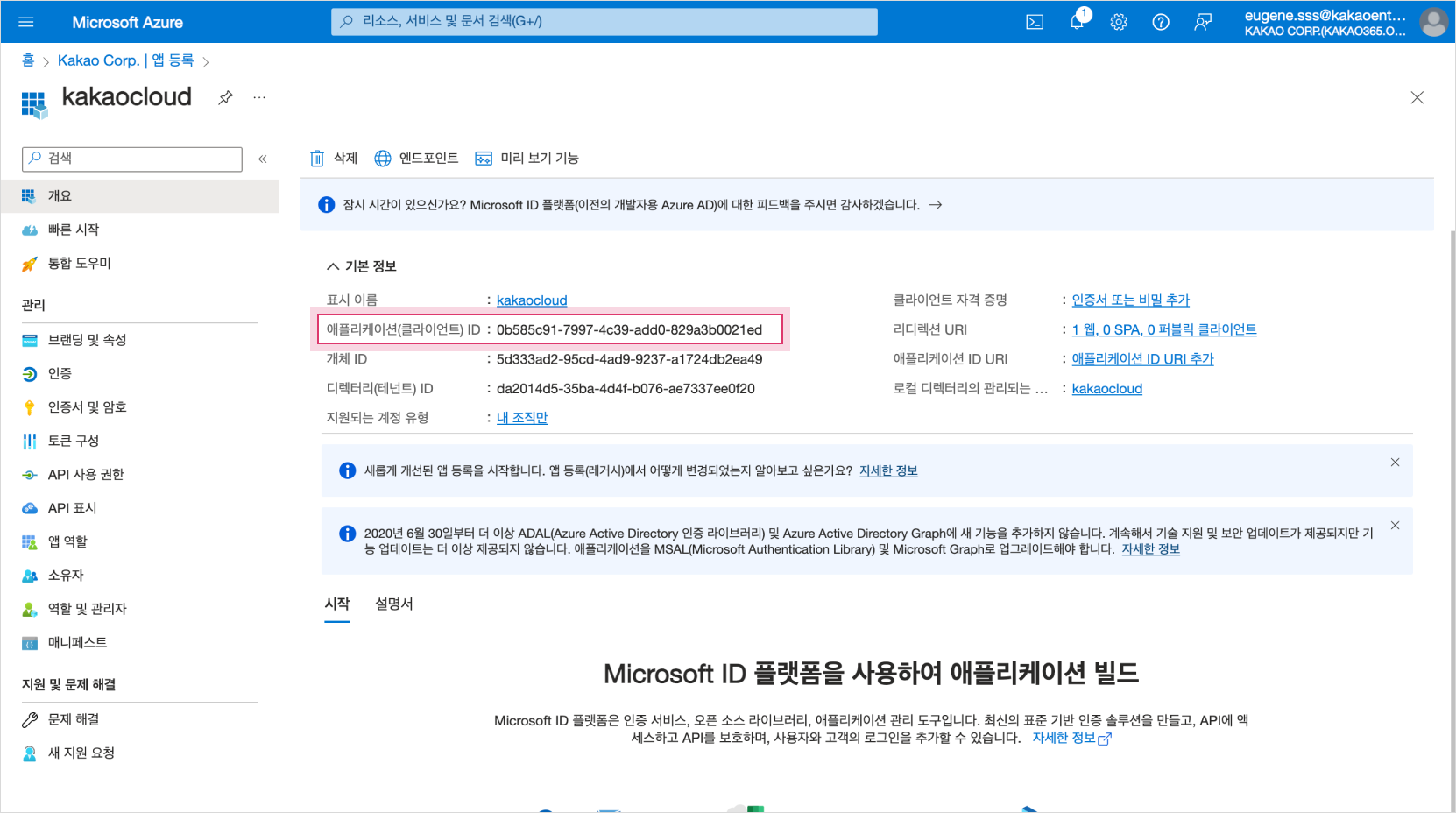This screenshot has width=1456, height=813.
Task: Open the help question mark menu
Action: [x=1161, y=22]
